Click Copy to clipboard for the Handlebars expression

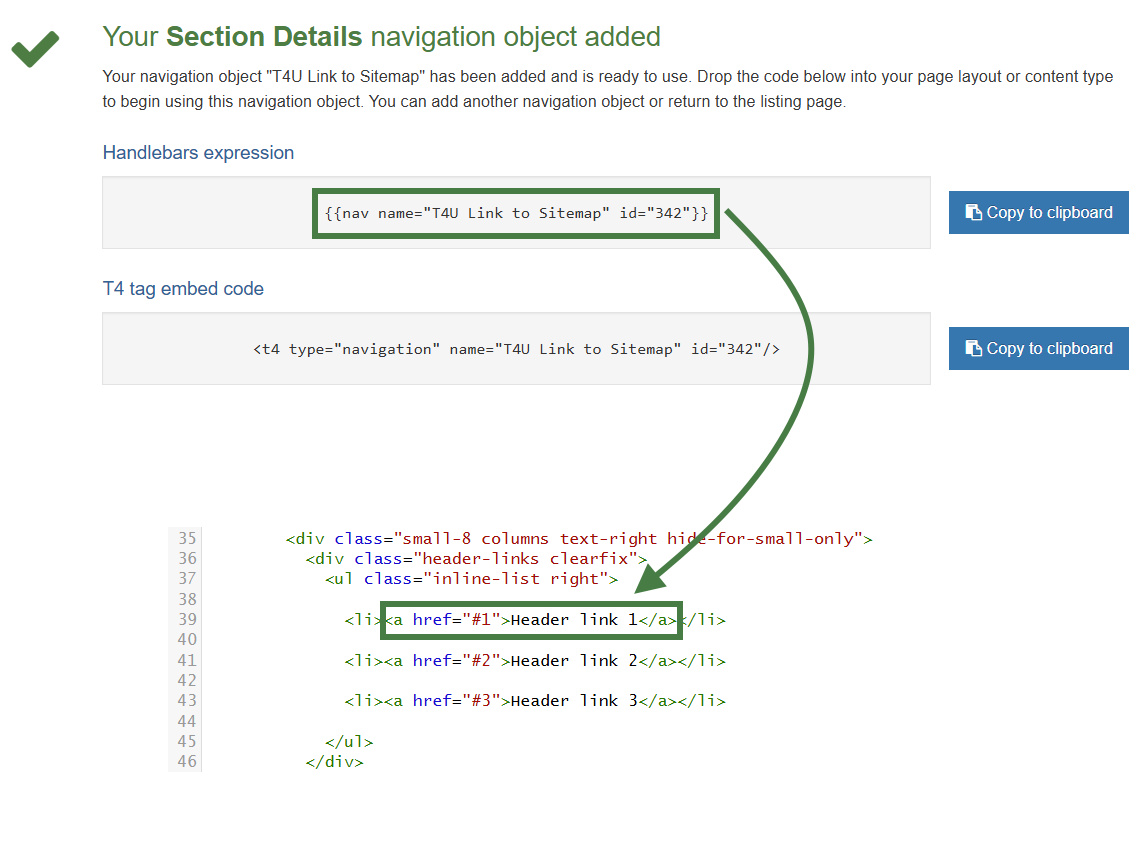point(1038,212)
